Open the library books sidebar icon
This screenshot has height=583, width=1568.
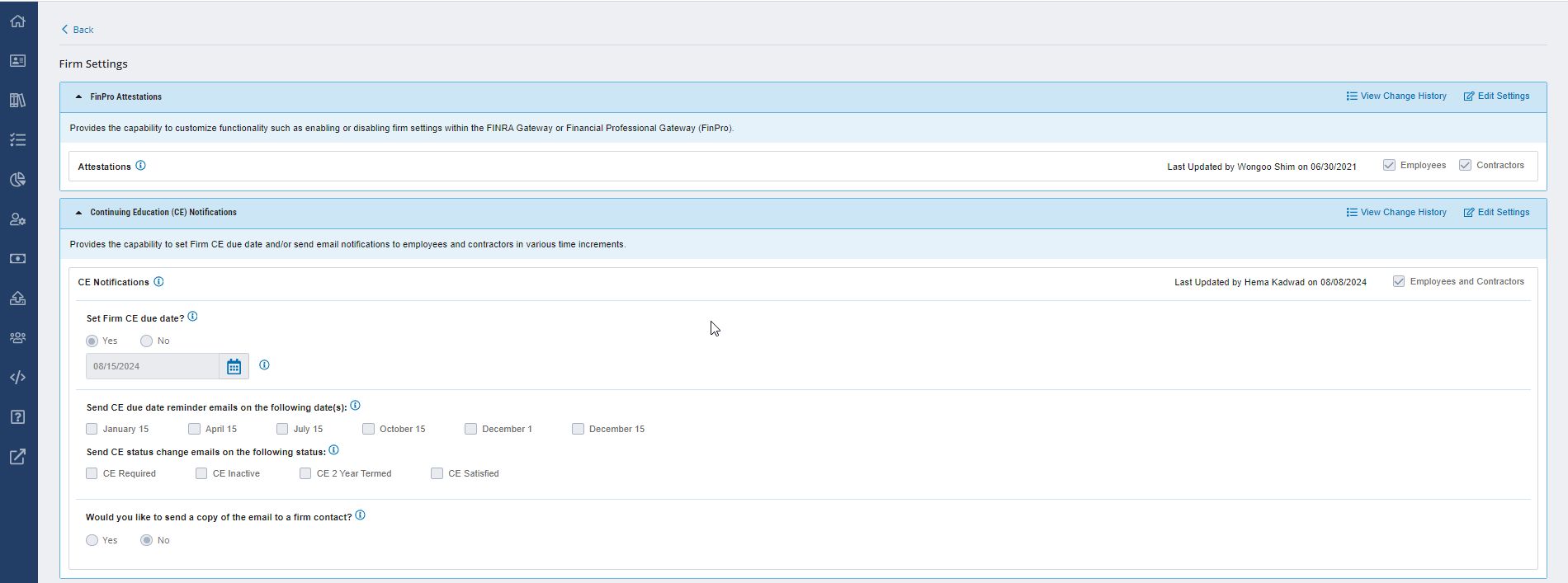coord(17,101)
